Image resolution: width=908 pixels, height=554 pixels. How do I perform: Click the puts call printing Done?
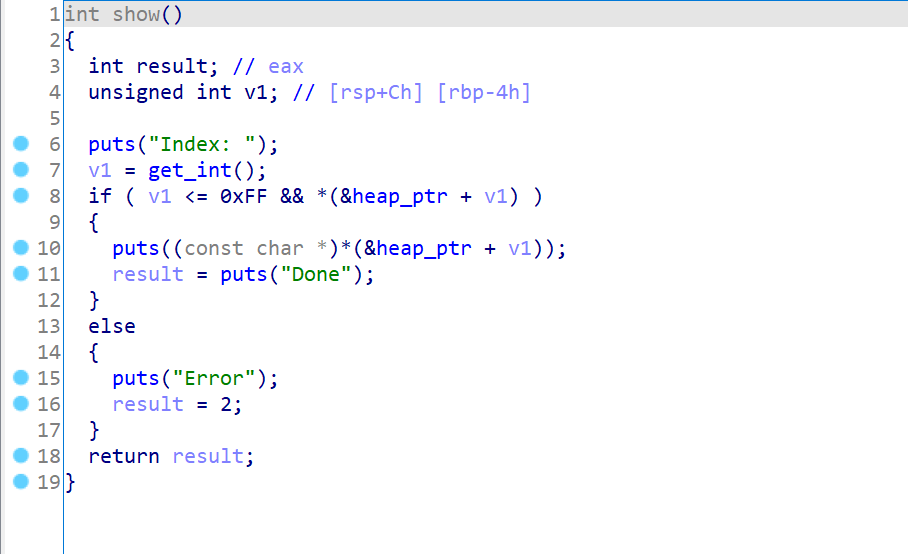[x=243, y=275]
